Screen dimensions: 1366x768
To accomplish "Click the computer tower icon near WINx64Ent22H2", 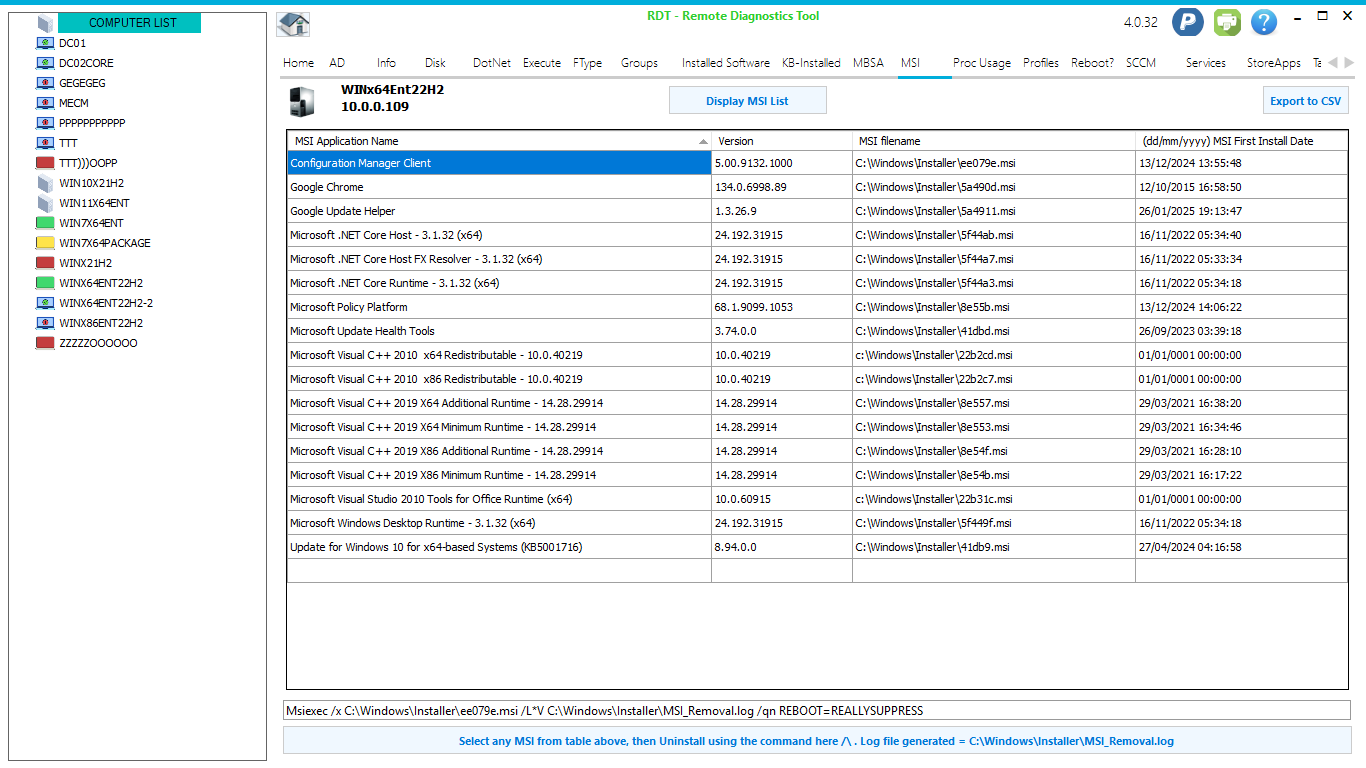I will pyautogui.click(x=301, y=101).
